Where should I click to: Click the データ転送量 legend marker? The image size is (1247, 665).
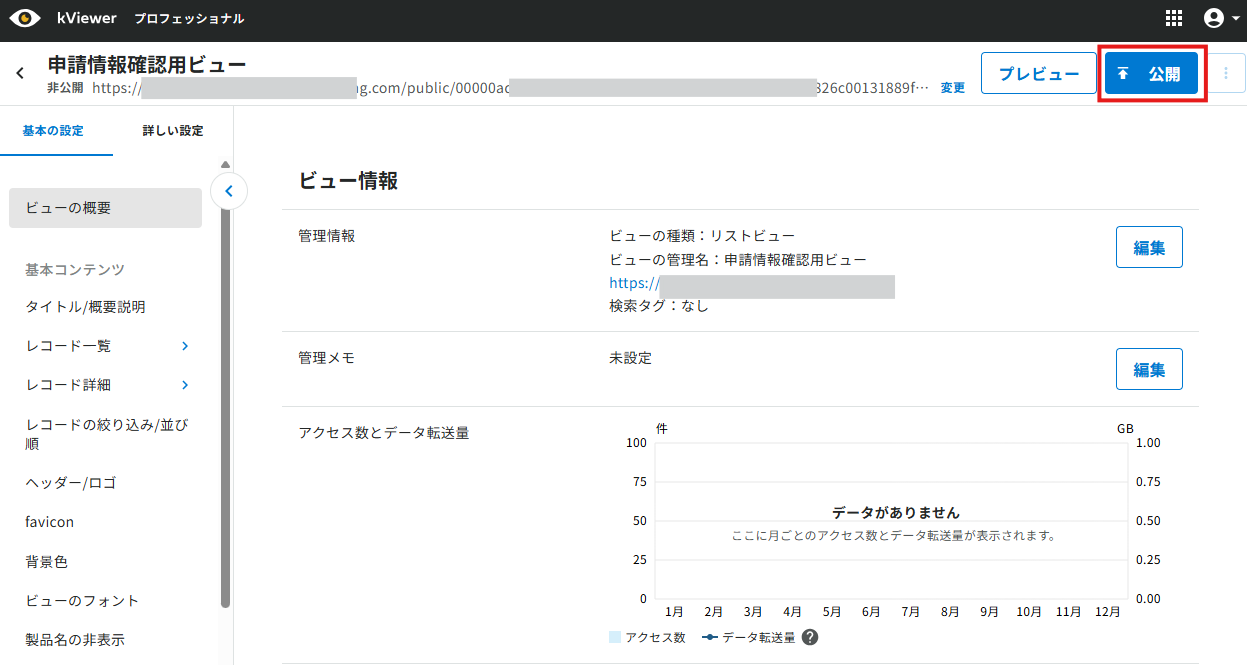coord(710,637)
